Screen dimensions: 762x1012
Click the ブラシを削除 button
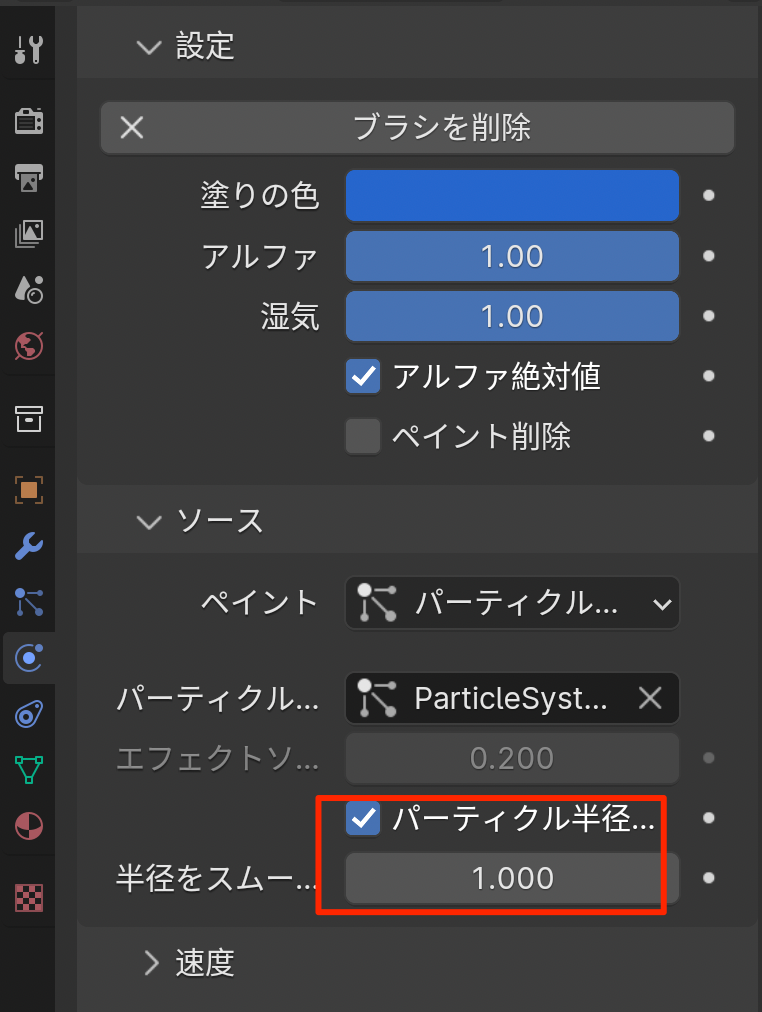[x=418, y=127]
